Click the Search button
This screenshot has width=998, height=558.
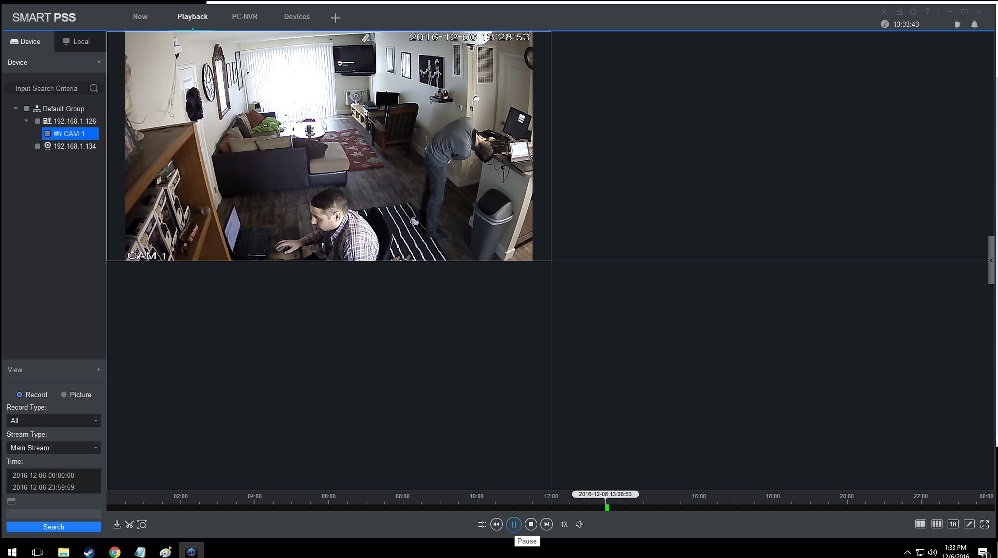53,527
